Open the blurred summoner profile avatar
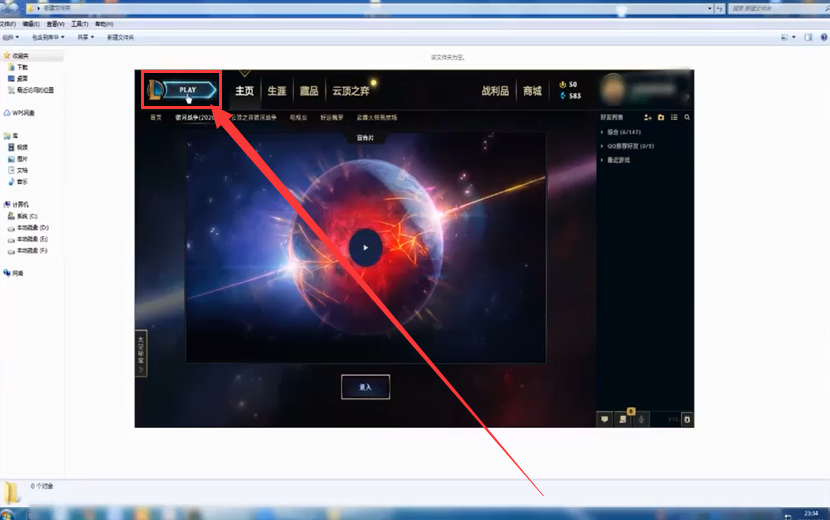This screenshot has width=830, height=520. [614, 90]
